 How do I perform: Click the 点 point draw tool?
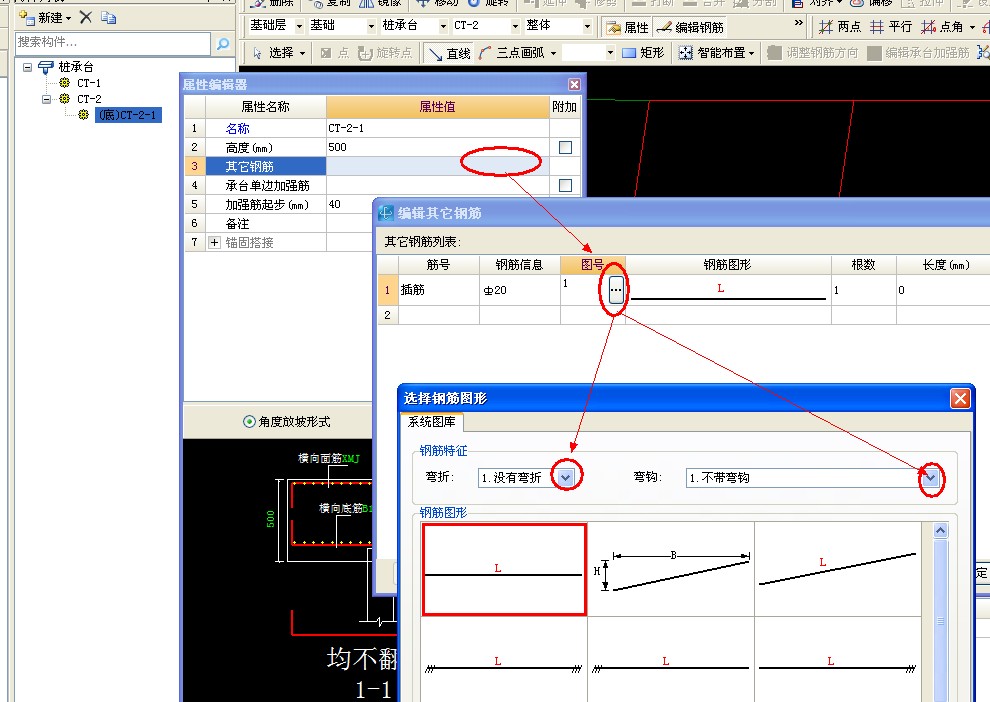point(335,53)
